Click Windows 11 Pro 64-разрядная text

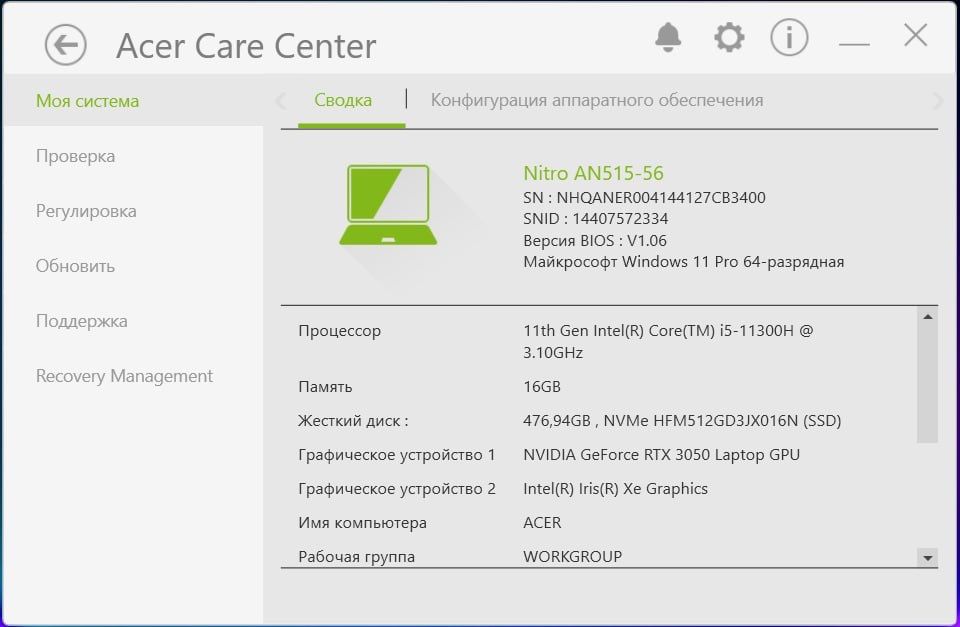click(733, 262)
